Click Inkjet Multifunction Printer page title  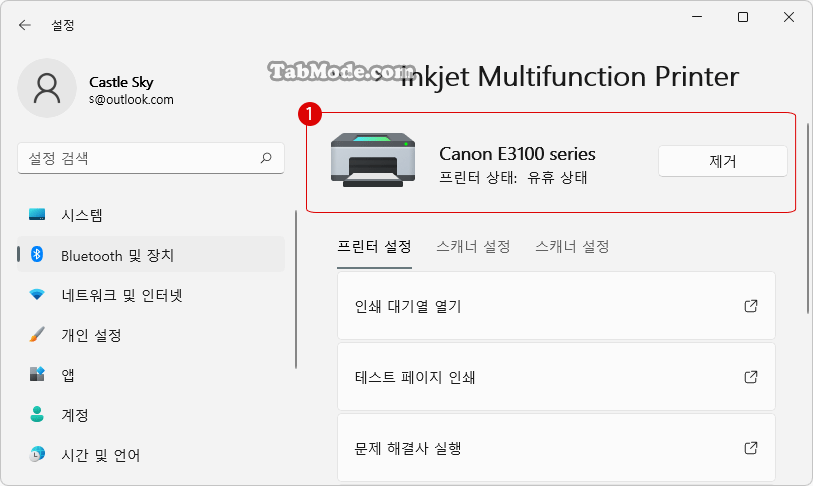570,77
